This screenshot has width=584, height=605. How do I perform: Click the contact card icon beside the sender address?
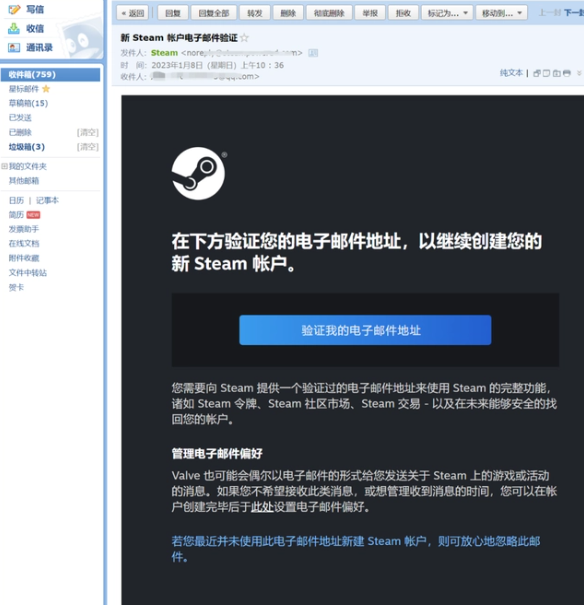point(313,53)
